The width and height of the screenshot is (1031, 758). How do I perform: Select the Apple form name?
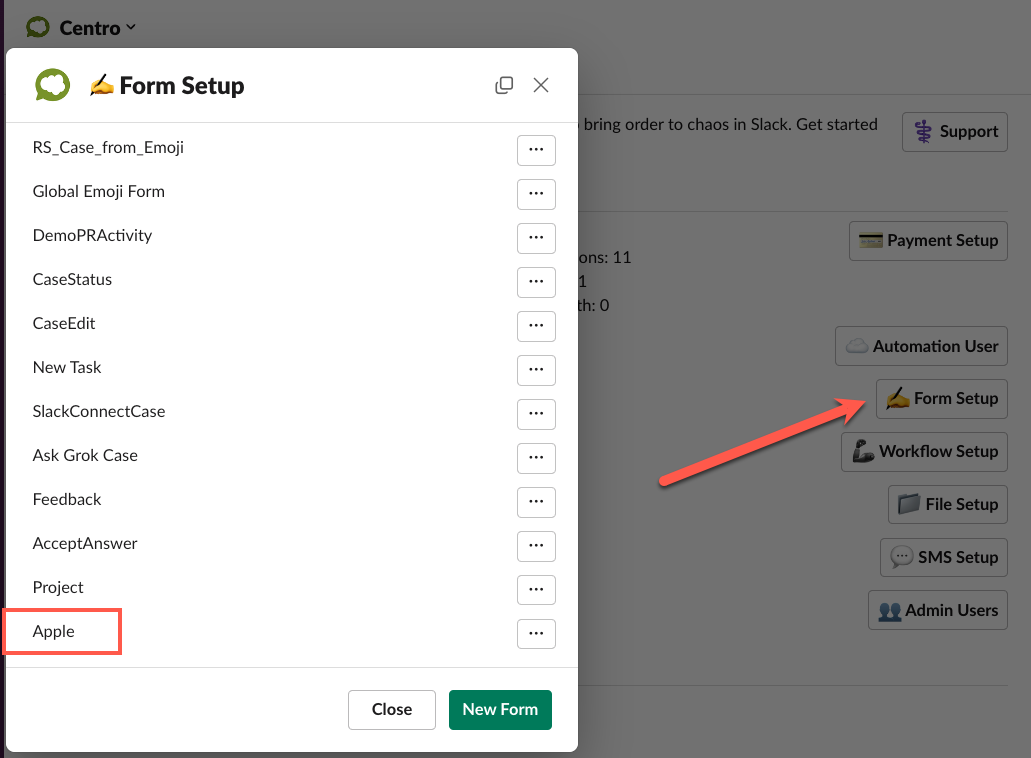(x=54, y=632)
